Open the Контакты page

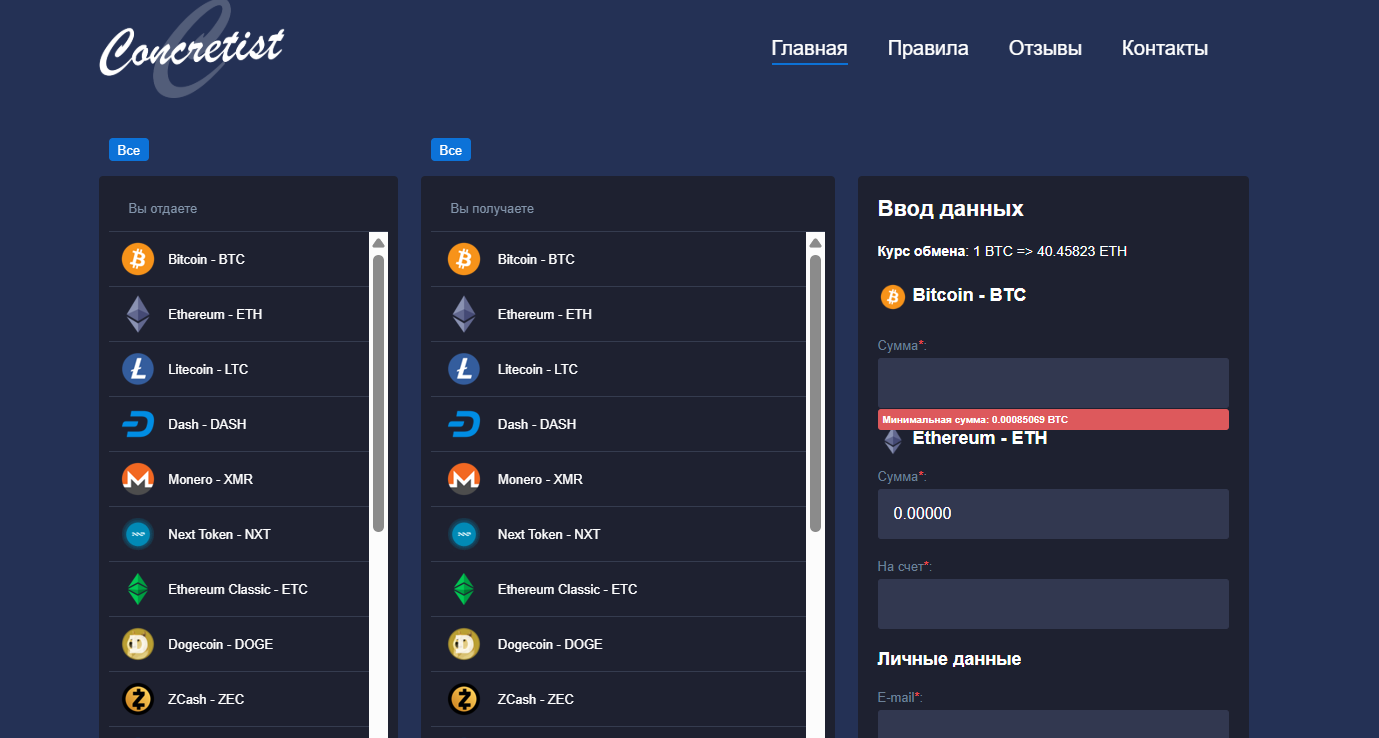click(1164, 48)
